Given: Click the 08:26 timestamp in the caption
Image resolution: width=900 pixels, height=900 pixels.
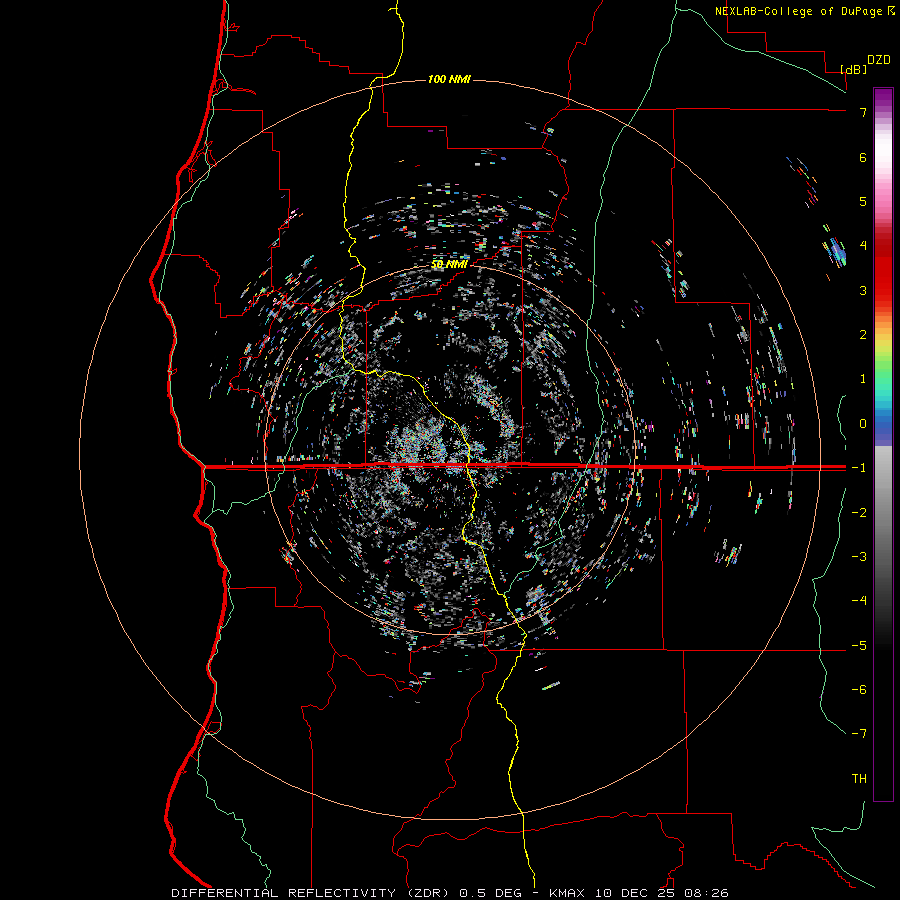Looking at the screenshot, I should coord(707,893).
